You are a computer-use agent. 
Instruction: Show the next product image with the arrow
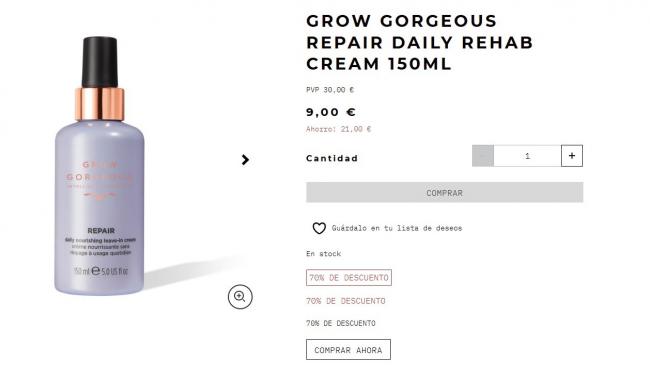(x=245, y=160)
